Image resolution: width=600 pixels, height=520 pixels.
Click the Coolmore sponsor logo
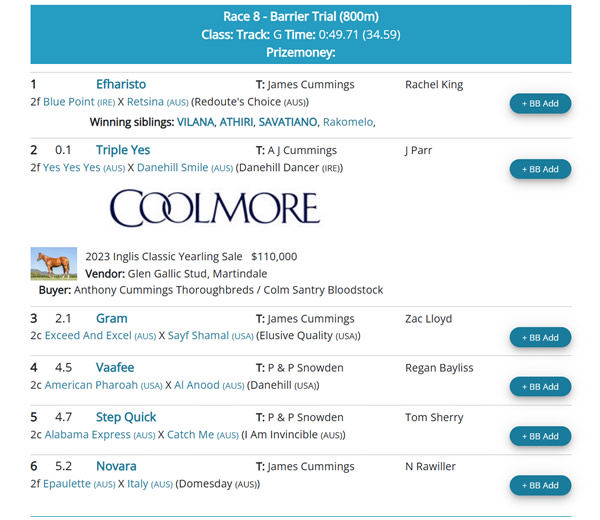[214, 208]
